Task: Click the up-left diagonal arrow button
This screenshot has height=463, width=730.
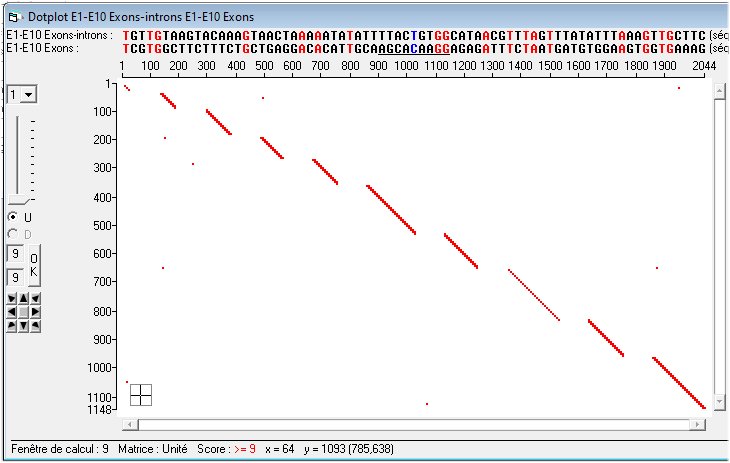Action: click(x=11, y=298)
